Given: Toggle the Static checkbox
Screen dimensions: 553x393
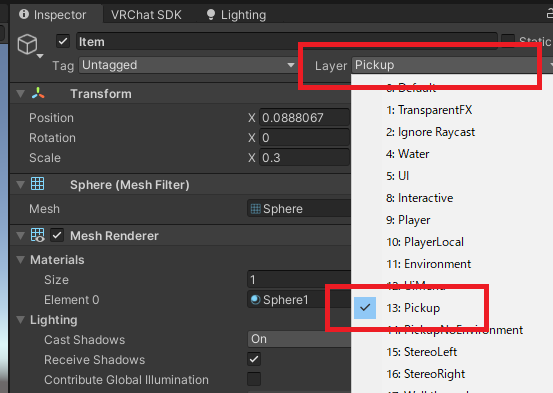Looking at the screenshot, I should (x=508, y=41).
